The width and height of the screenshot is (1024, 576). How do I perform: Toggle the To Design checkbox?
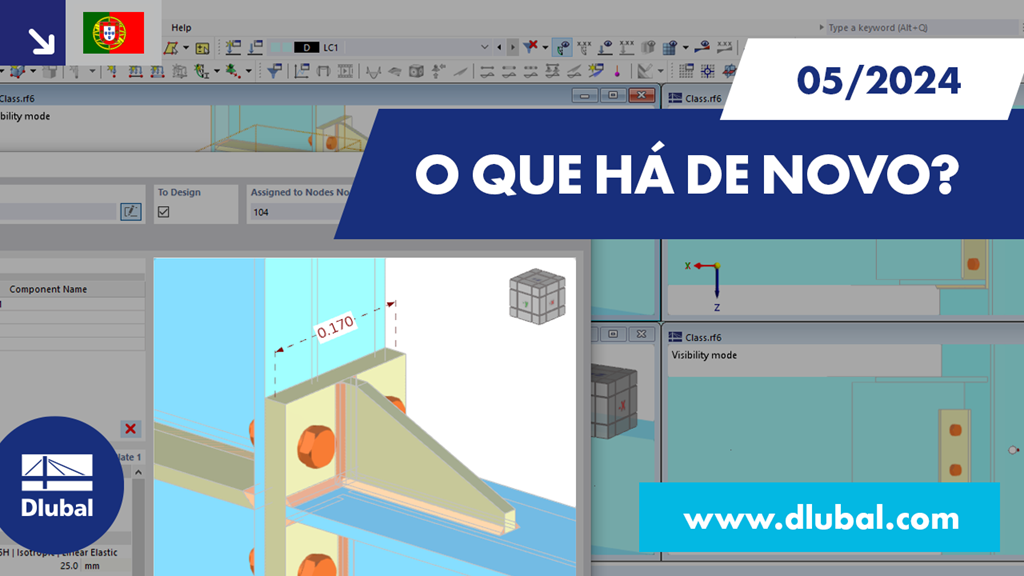[x=163, y=212]
